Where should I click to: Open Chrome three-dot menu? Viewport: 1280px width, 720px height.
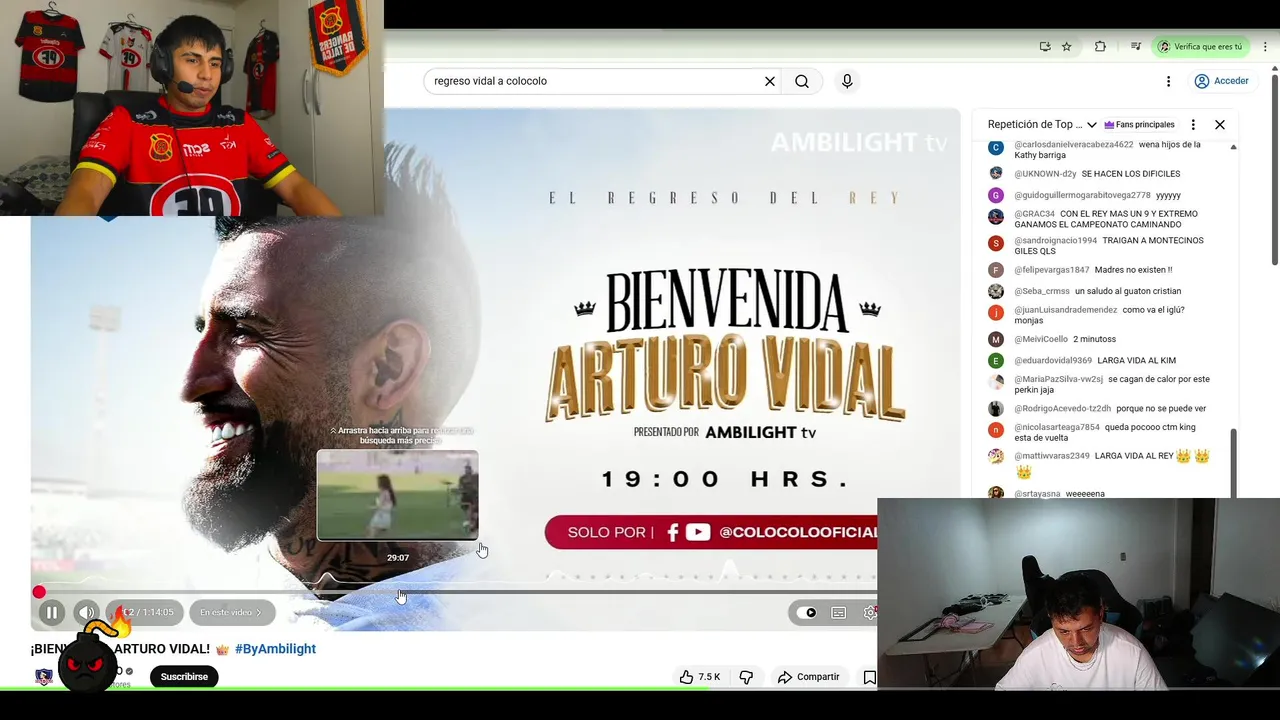(x=1265, y=47)
